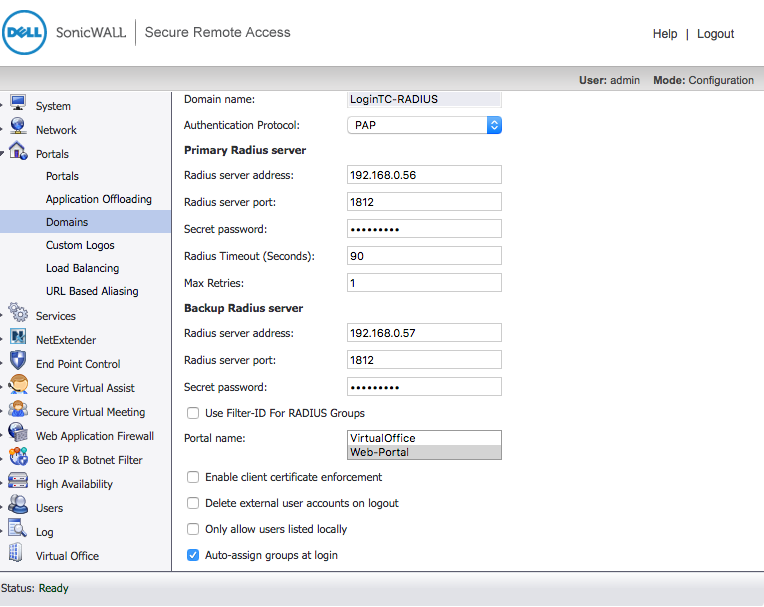Image resolution: width=764 pixels, height=607 pixels.
Task: Click backup Radius server port field
Action: pyautogui.click(x=424, y=360)
